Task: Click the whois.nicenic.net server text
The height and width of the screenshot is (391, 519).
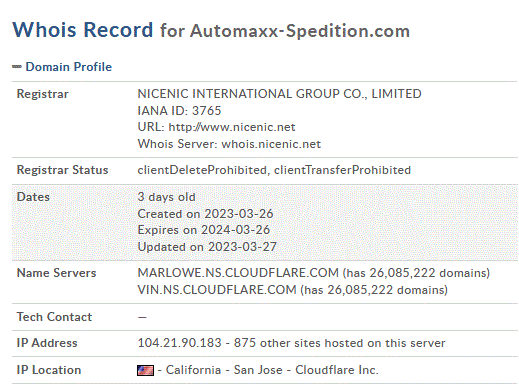Action: click(x=271, y=144)
